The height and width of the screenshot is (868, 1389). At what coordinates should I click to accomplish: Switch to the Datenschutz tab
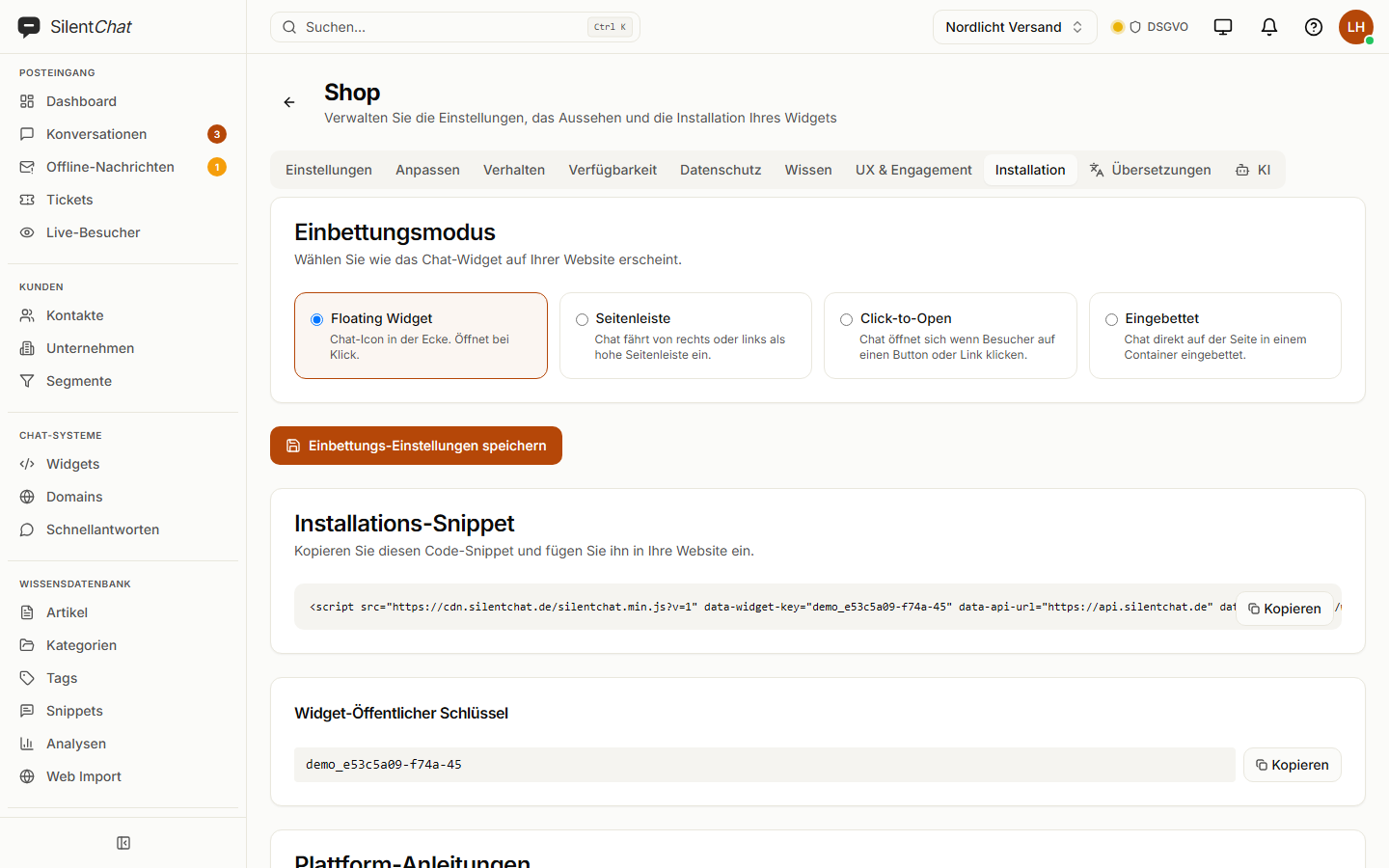click(721, 170)
